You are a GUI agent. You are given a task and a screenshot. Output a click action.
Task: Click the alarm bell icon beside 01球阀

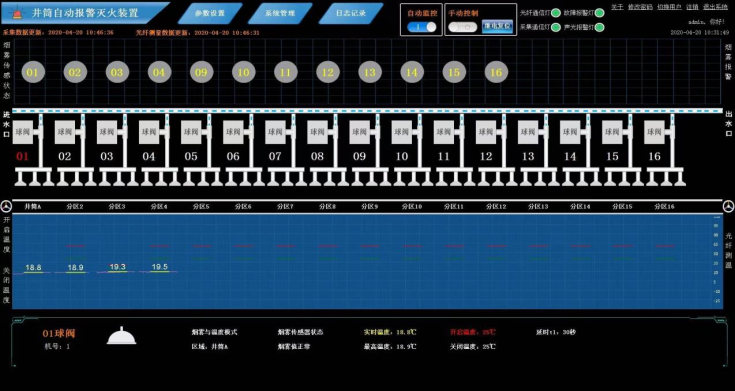[121, 336]
